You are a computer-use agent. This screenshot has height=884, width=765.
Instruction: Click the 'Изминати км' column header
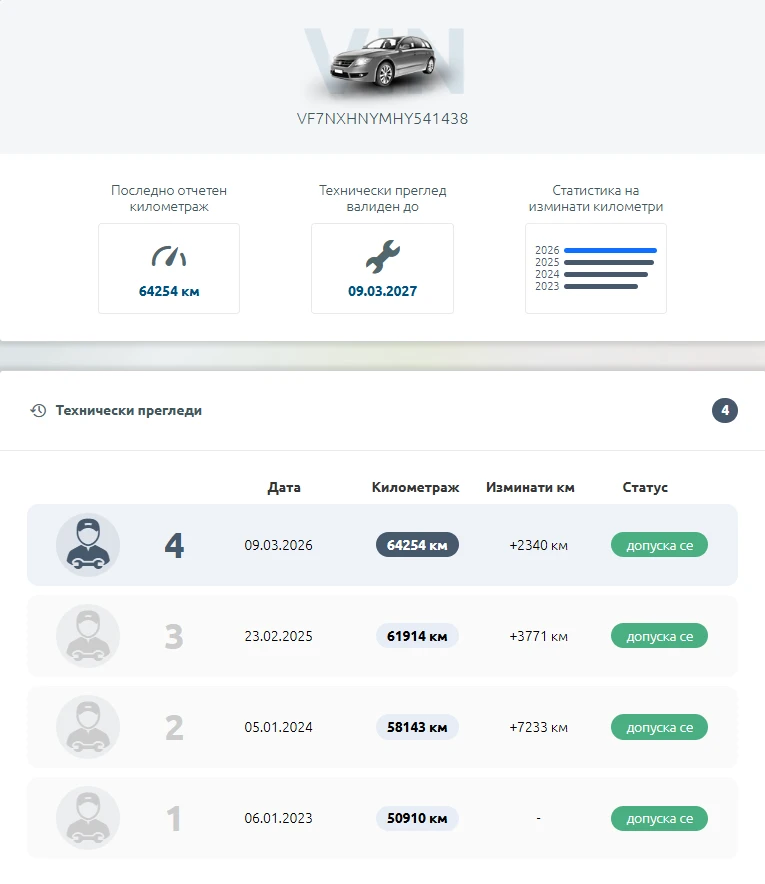click(530, 488)
